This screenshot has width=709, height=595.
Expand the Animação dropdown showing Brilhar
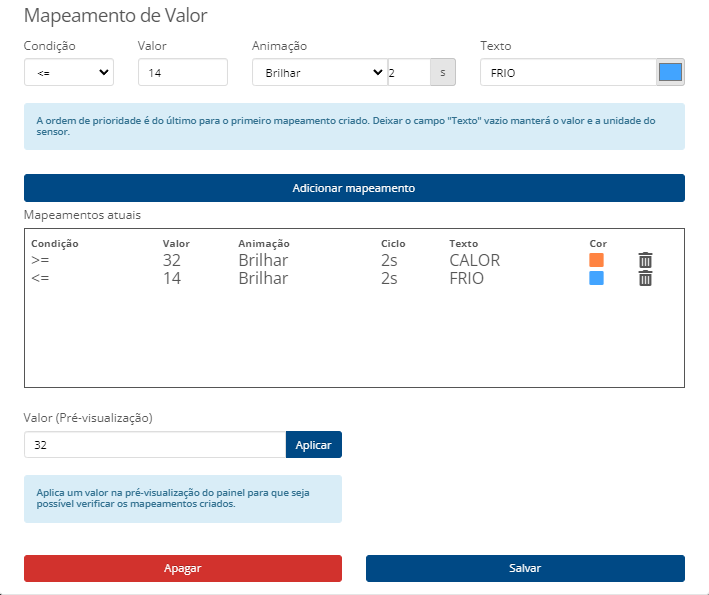coord(319,72)
